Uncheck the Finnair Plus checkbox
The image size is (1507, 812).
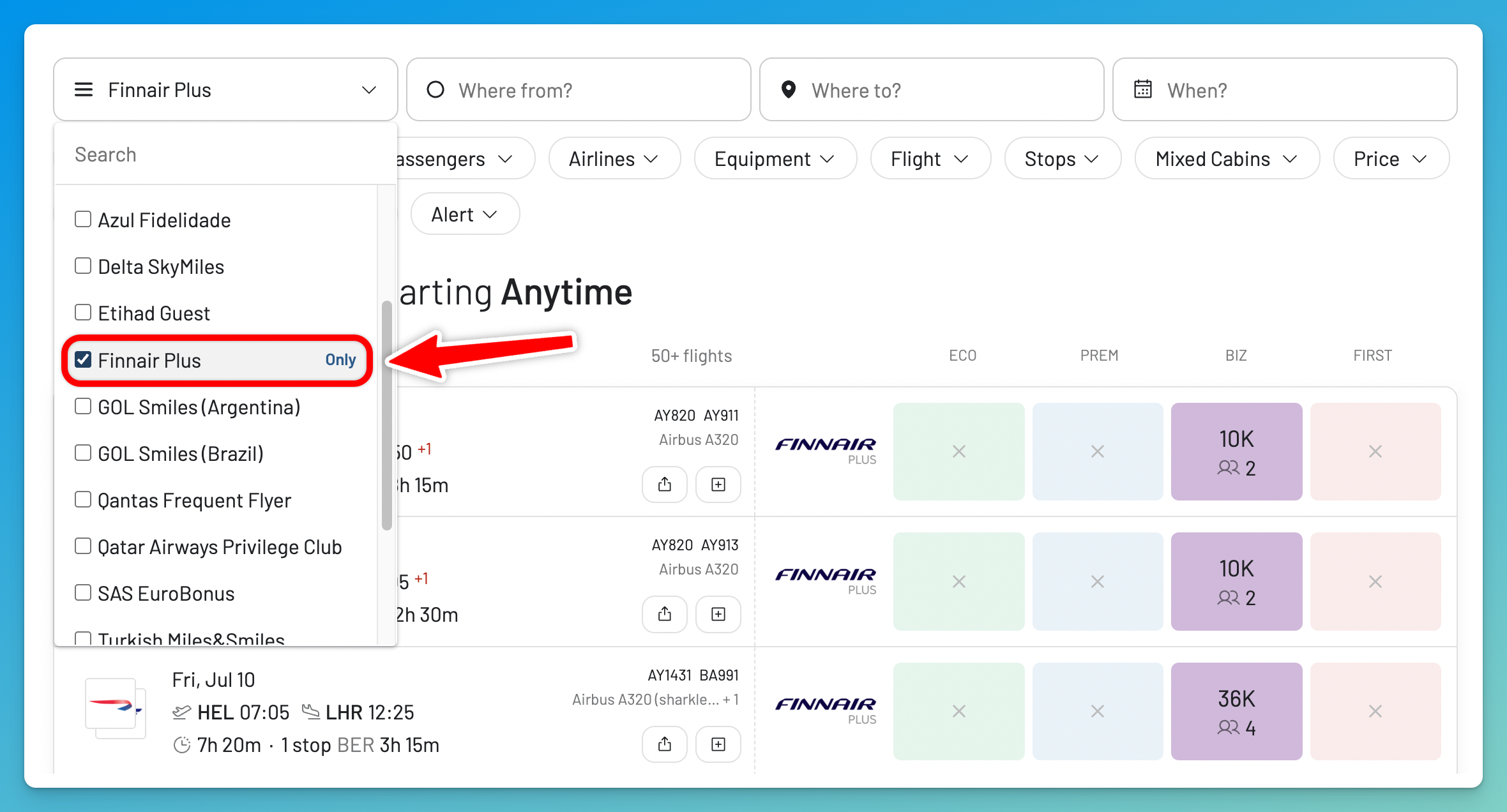[83, 359]
